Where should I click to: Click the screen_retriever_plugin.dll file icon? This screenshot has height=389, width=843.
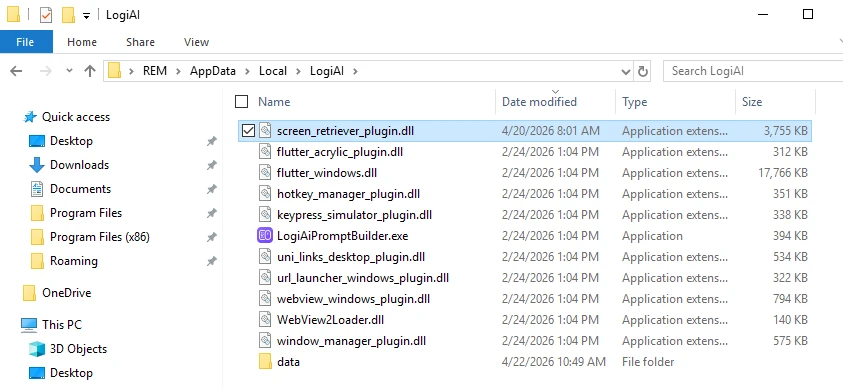coord(265,131)
